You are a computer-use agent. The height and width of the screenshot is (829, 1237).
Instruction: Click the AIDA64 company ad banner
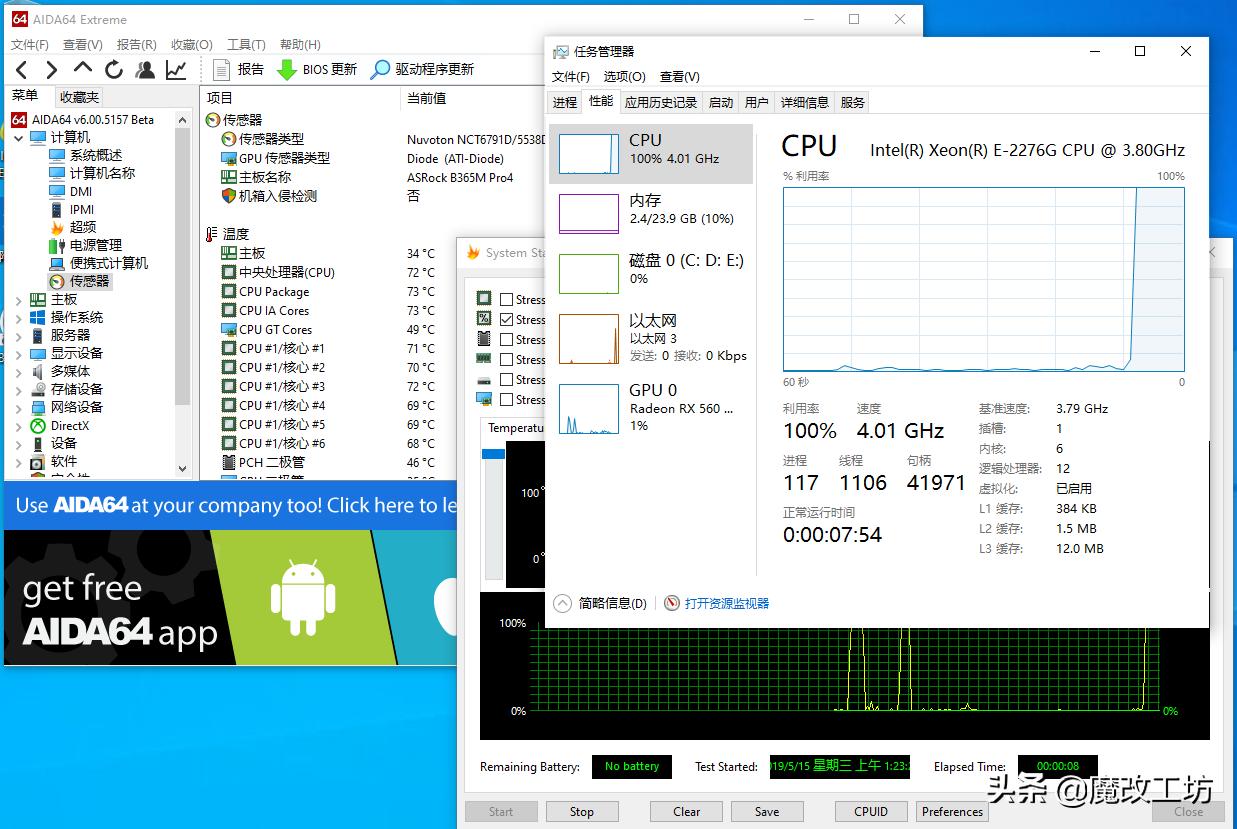(231, 505)
